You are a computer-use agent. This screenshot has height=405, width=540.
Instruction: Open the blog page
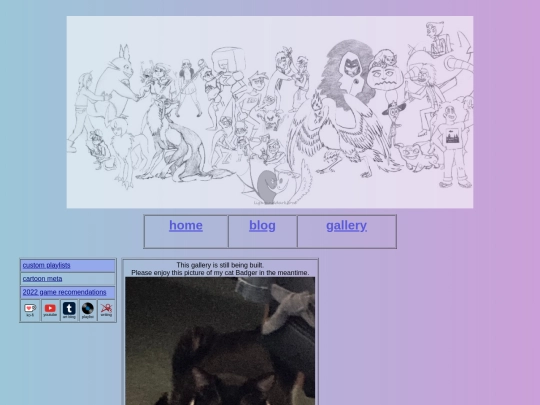click(x=262, y=226)
